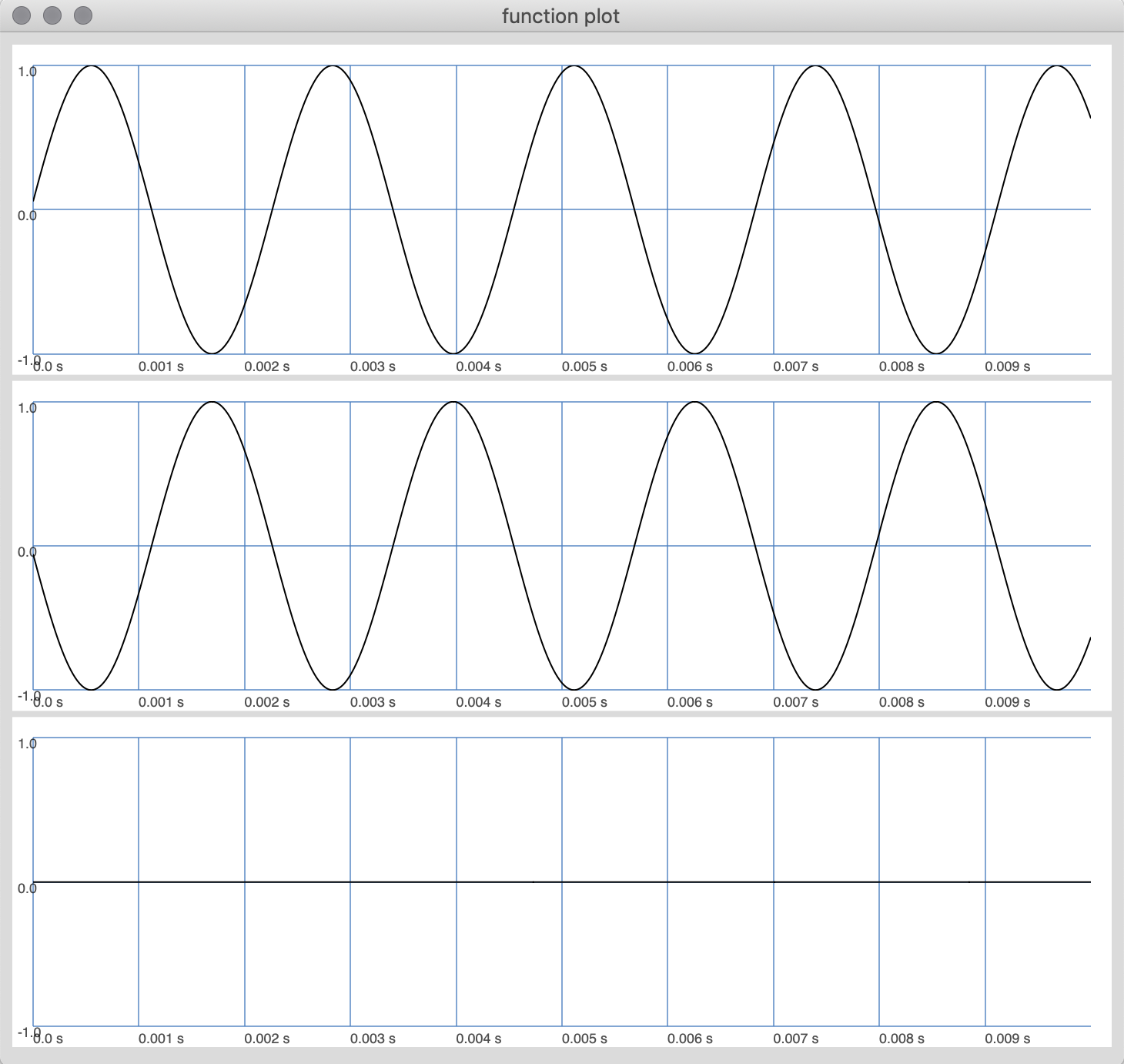Click the flat zero-line plot
1124x1064 pixels.
562,882
